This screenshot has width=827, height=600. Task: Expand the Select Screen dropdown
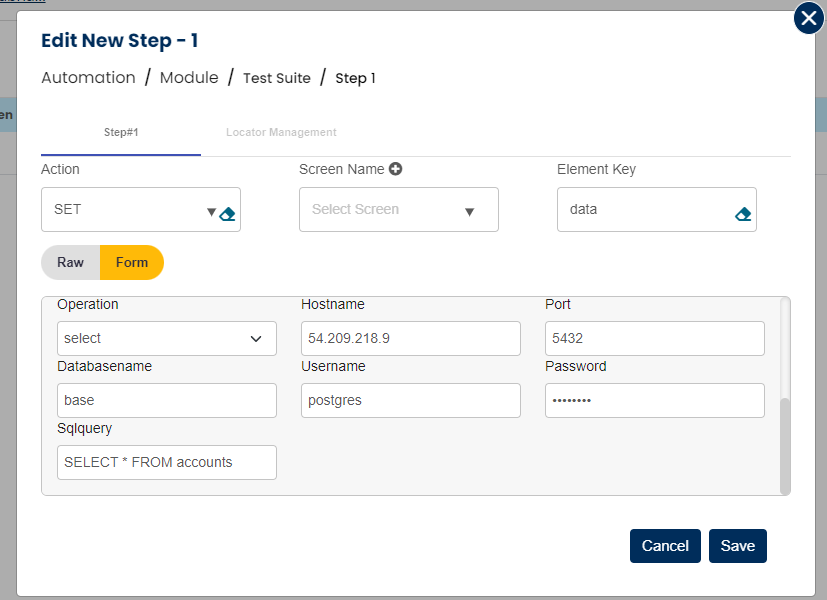coord(469,212)
